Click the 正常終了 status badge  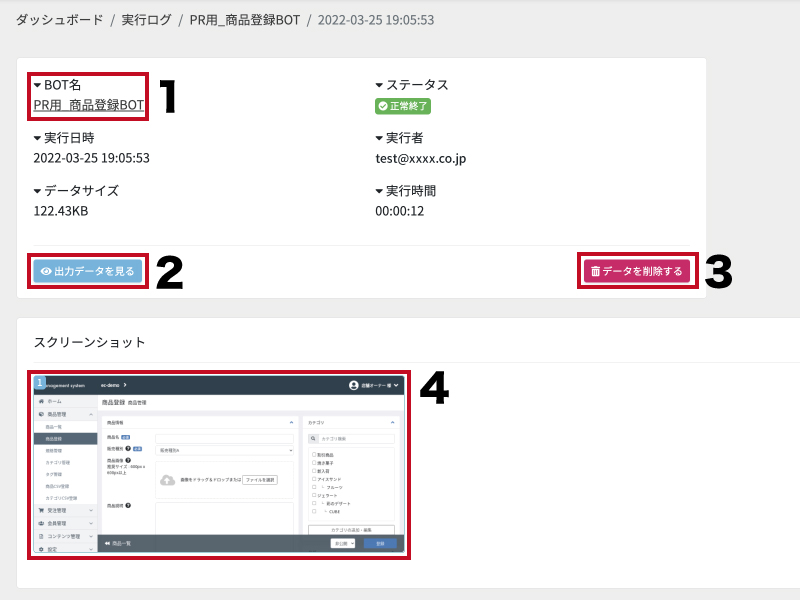[x=403, y=106]
